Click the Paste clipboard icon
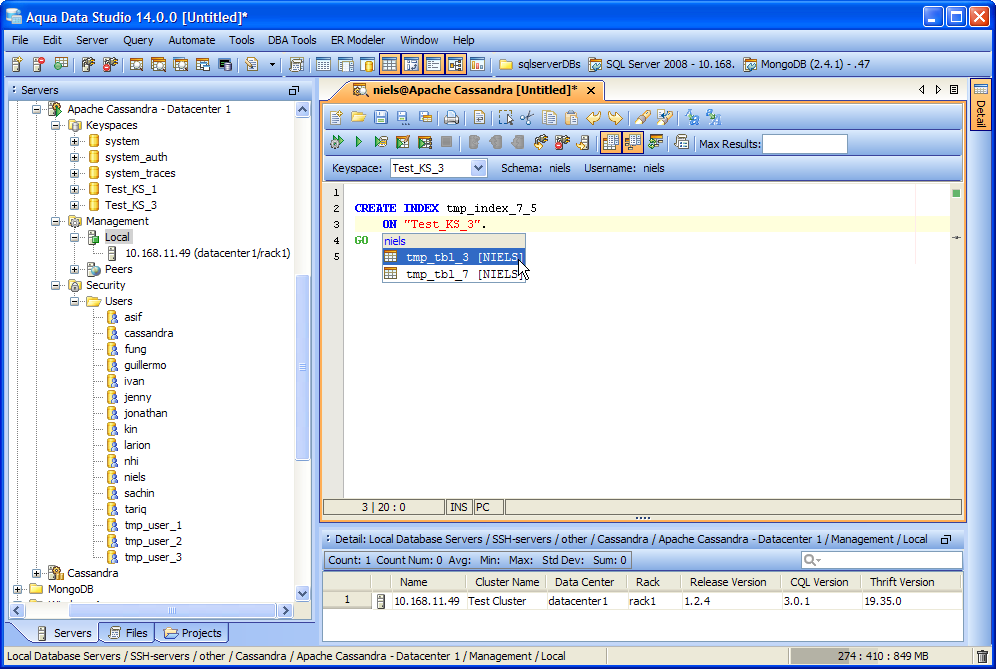The height and width of the screenshot is (669, 996). coord(571,118)
